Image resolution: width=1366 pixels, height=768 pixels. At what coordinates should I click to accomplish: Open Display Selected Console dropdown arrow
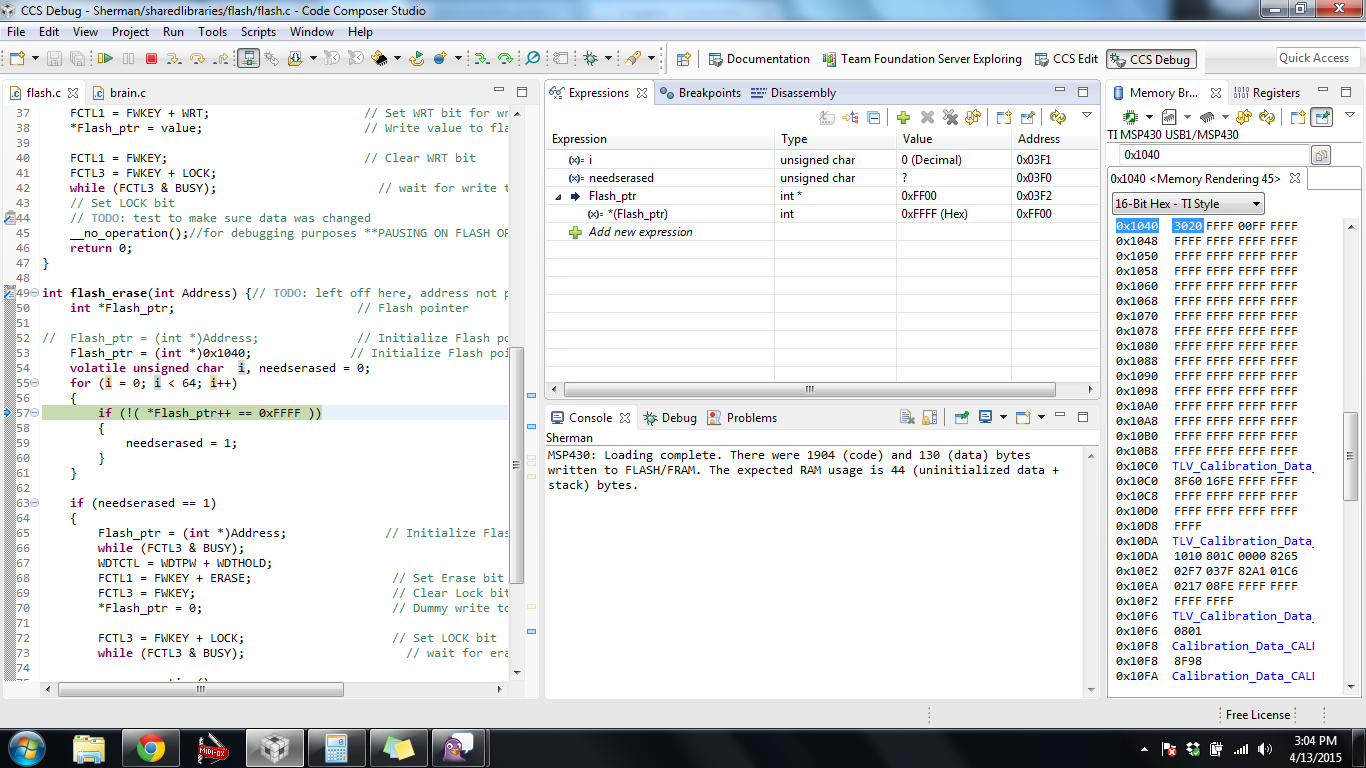click(1003, 417)
